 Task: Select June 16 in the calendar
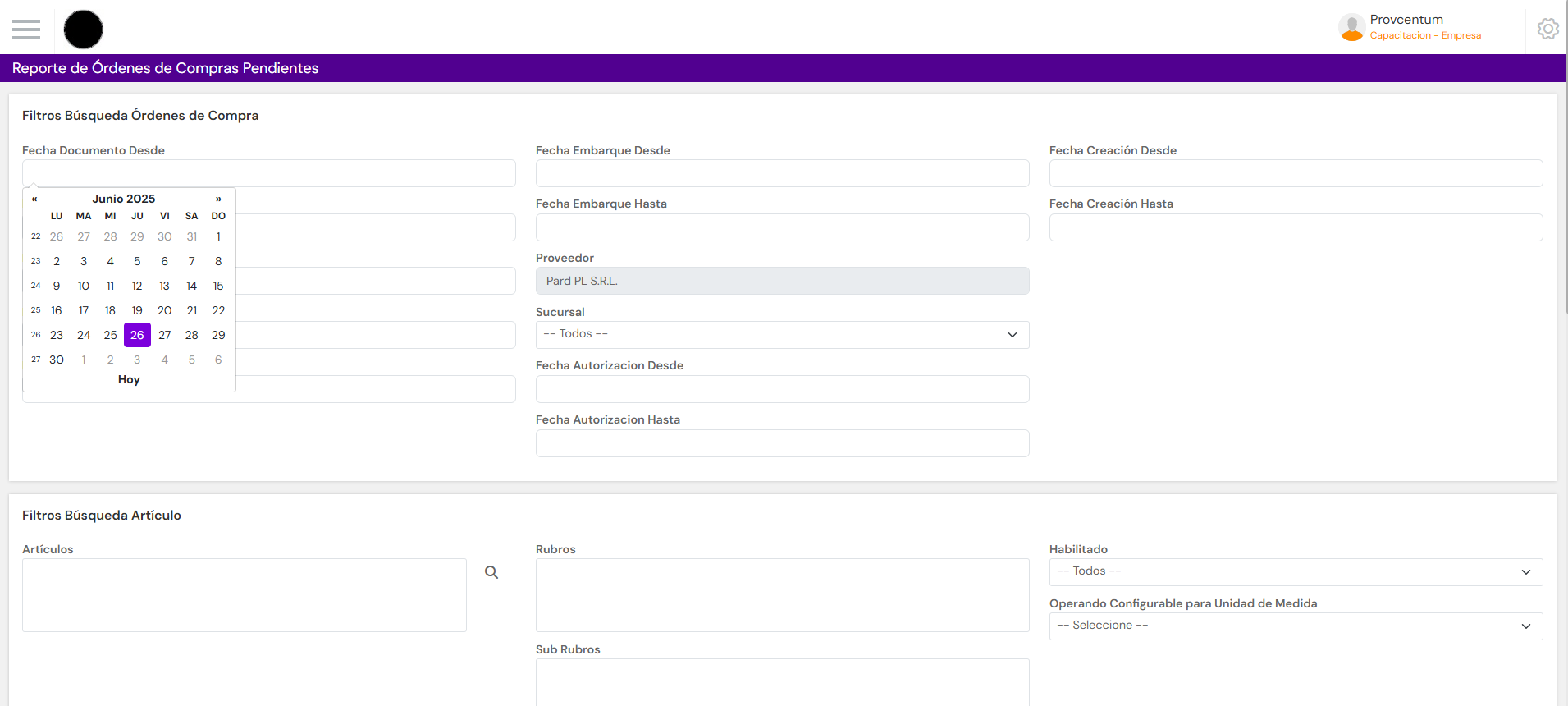point(57,310)
